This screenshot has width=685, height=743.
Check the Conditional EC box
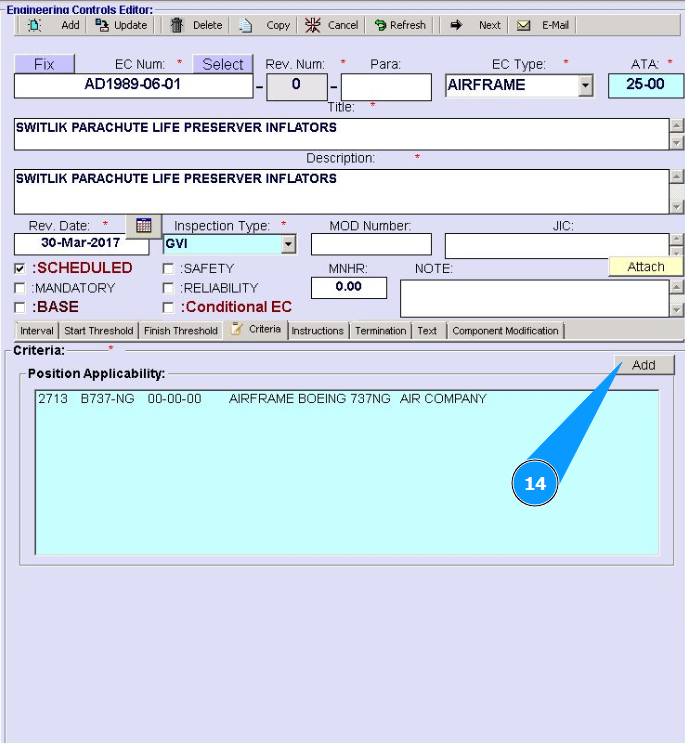[x=168, y=308]
